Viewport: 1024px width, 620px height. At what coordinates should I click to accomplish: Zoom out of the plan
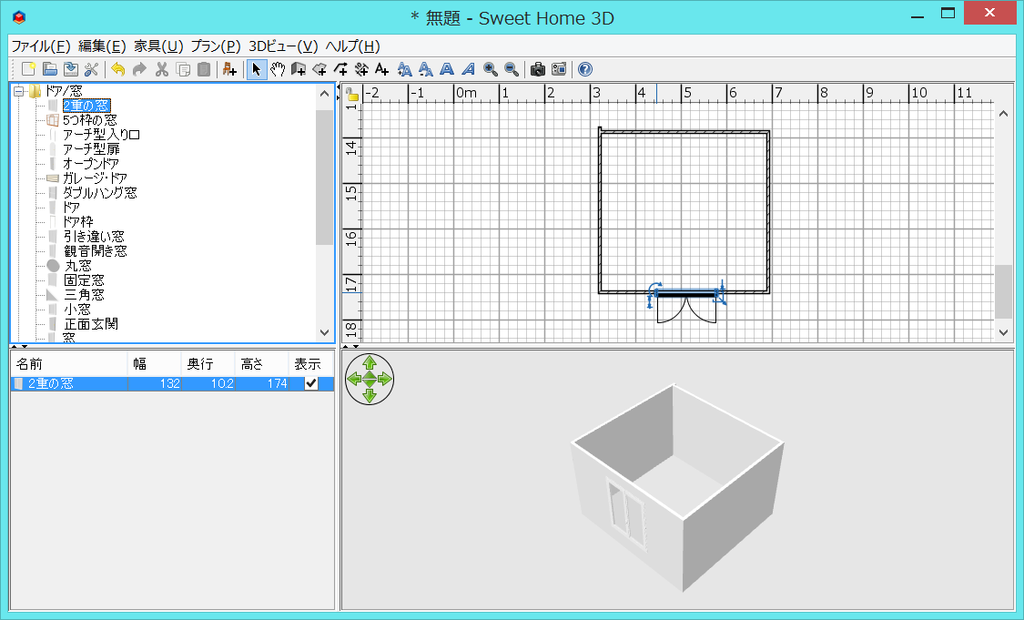pyautogui.click(x=511, y=69)
